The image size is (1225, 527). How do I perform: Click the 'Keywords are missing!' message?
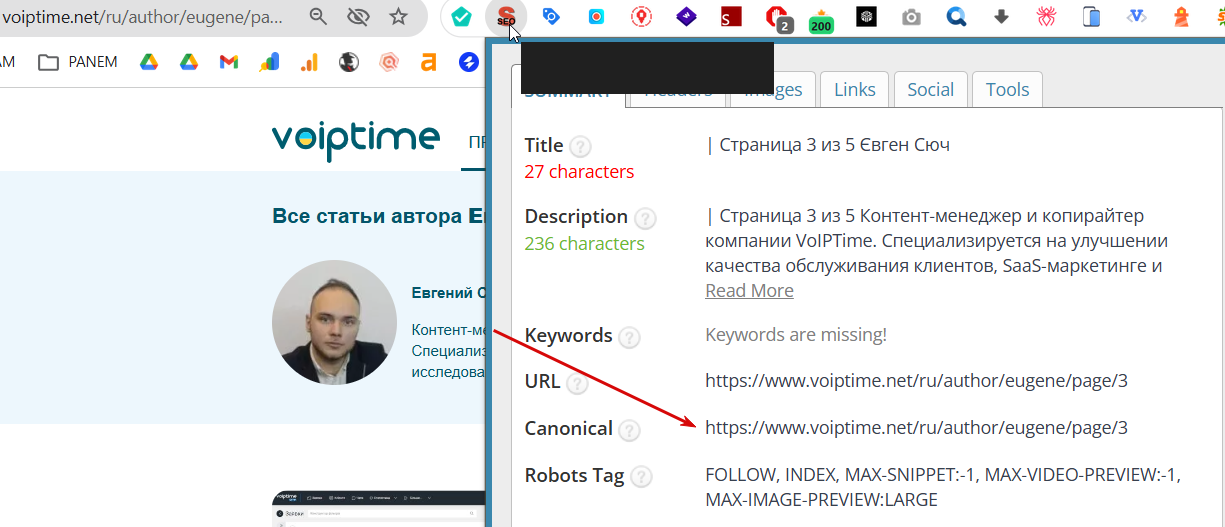796,334
